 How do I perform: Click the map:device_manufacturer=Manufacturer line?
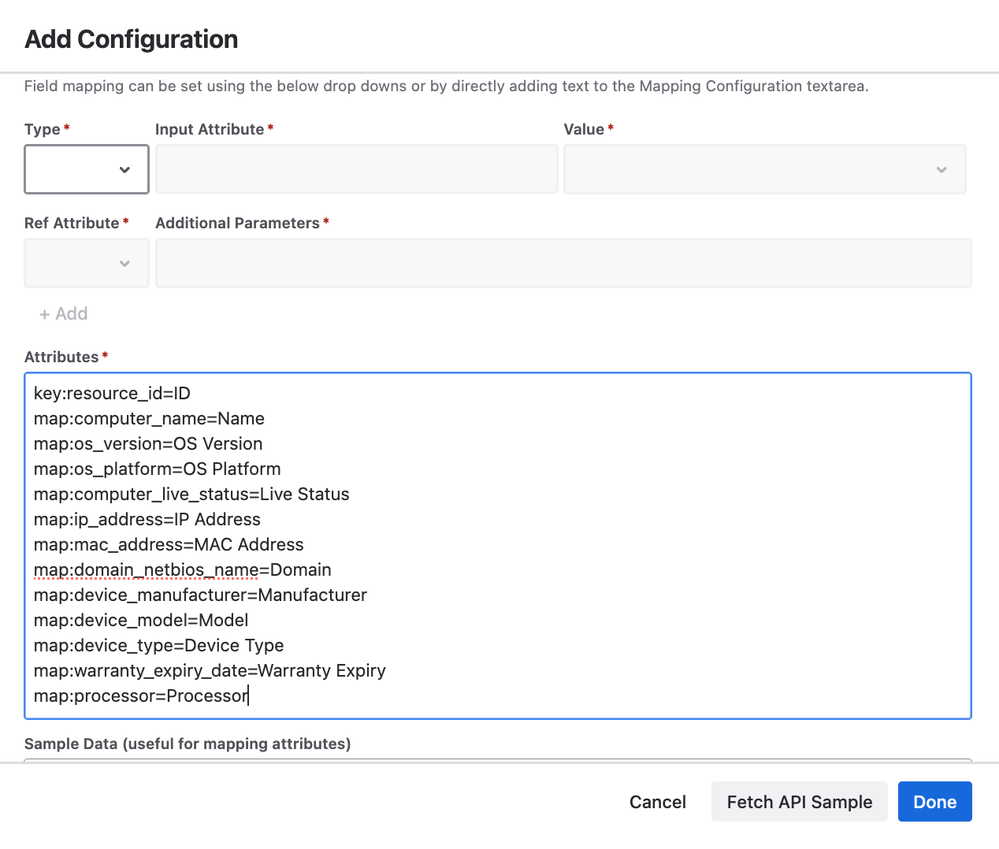(x=200, y=595)
